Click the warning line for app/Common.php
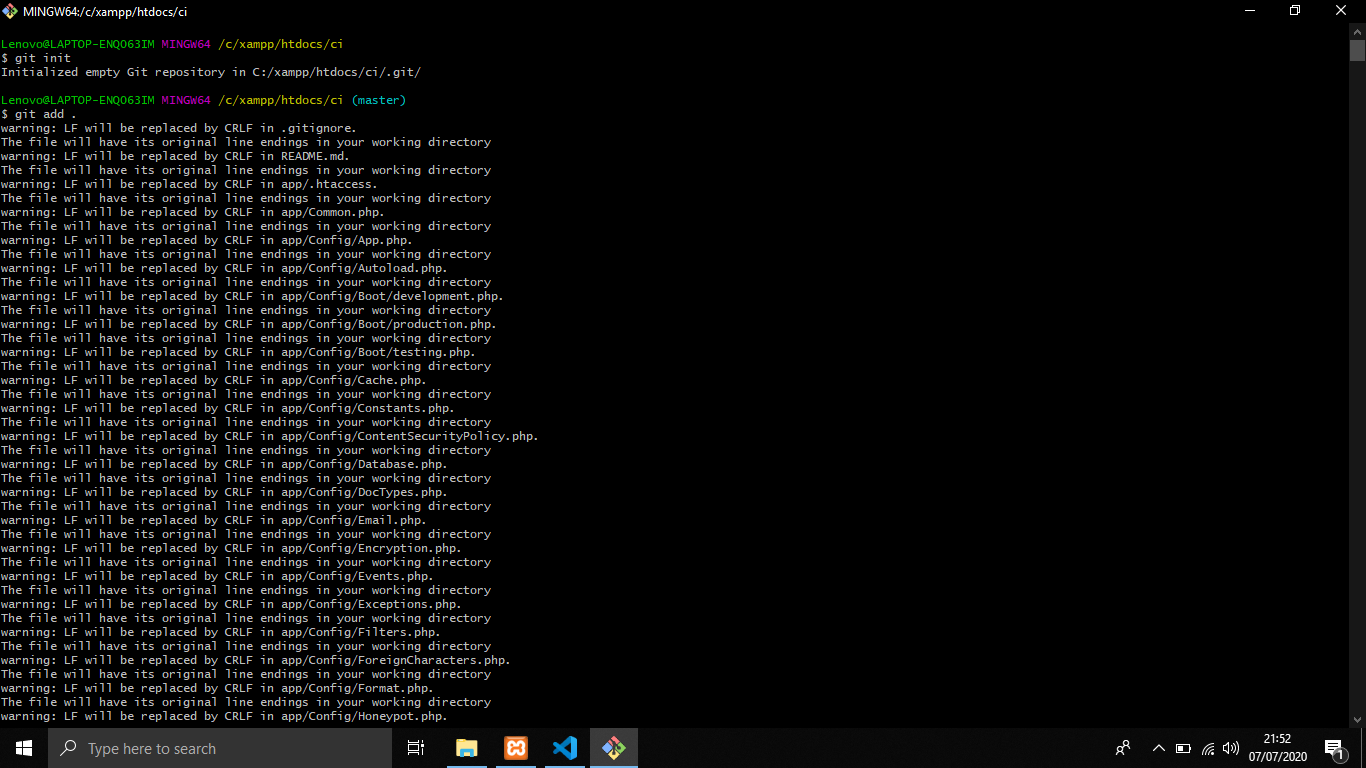This screenshot has height=768, width=1366. click(193, 212)
